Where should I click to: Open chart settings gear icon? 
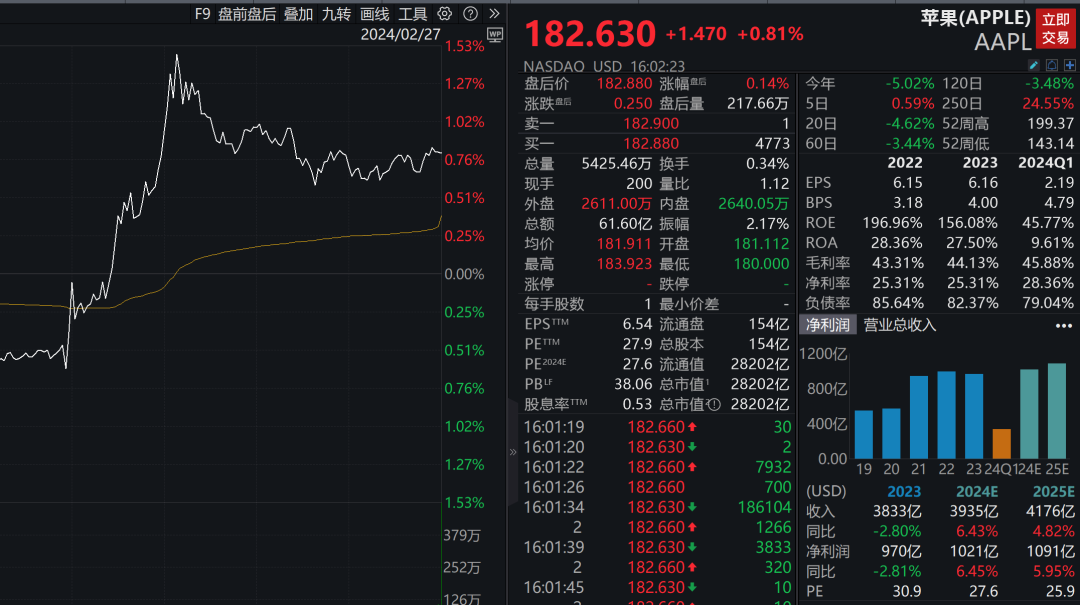[x=445, y=14]
